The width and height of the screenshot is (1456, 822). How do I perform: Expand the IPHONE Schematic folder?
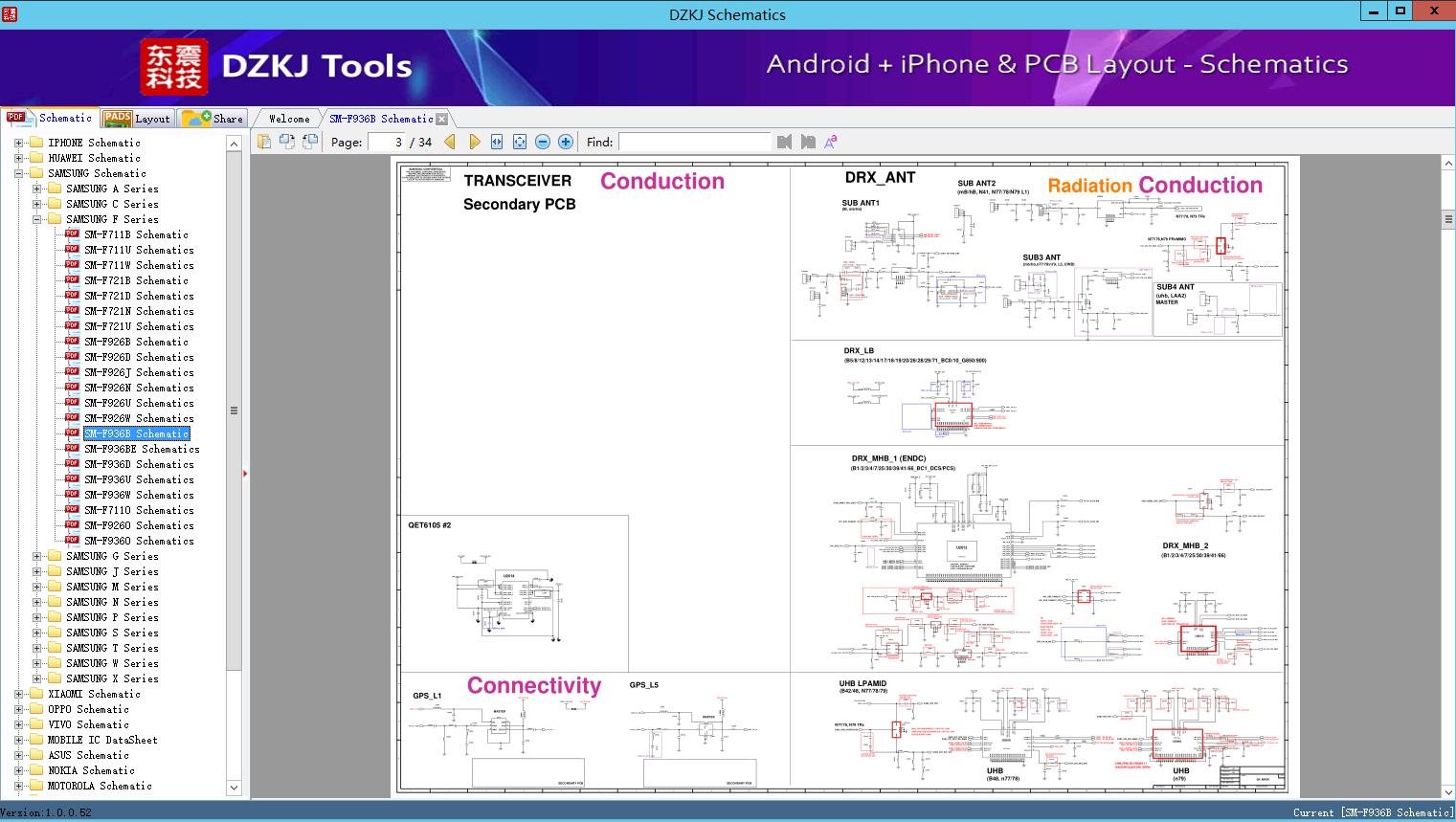pos(18,143)
